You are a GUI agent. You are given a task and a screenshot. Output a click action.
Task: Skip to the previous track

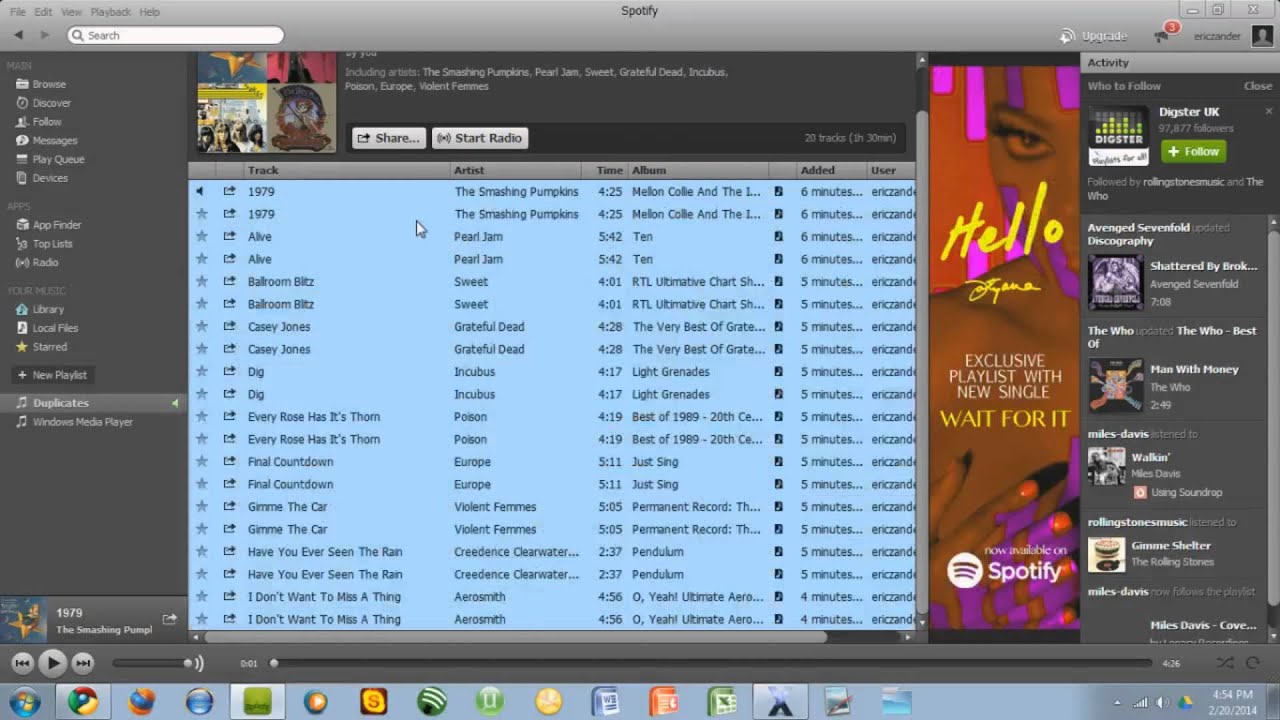[x=23, y=662]
